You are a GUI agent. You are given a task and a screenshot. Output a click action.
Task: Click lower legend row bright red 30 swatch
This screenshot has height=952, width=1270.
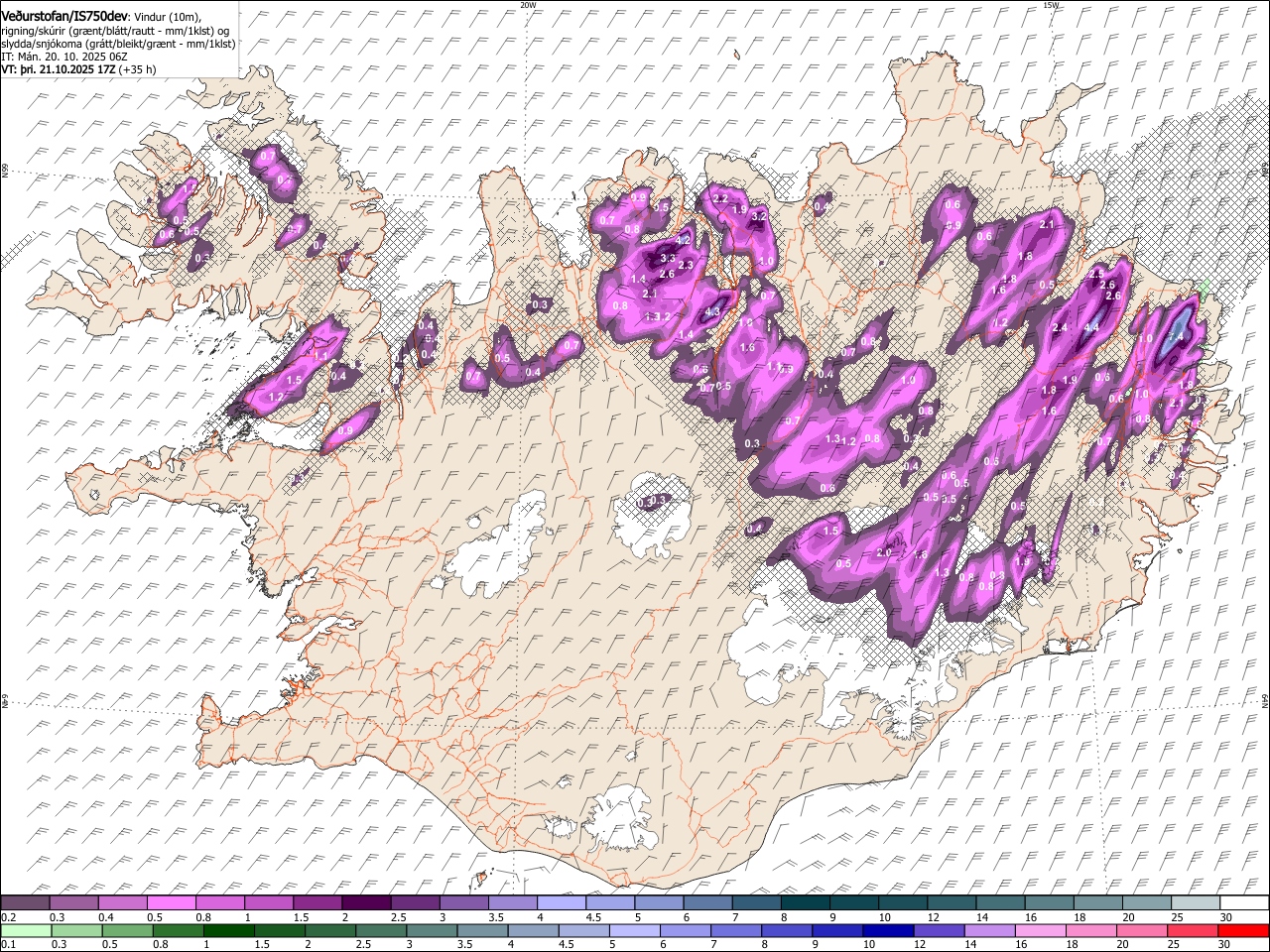click(1243, 930)
